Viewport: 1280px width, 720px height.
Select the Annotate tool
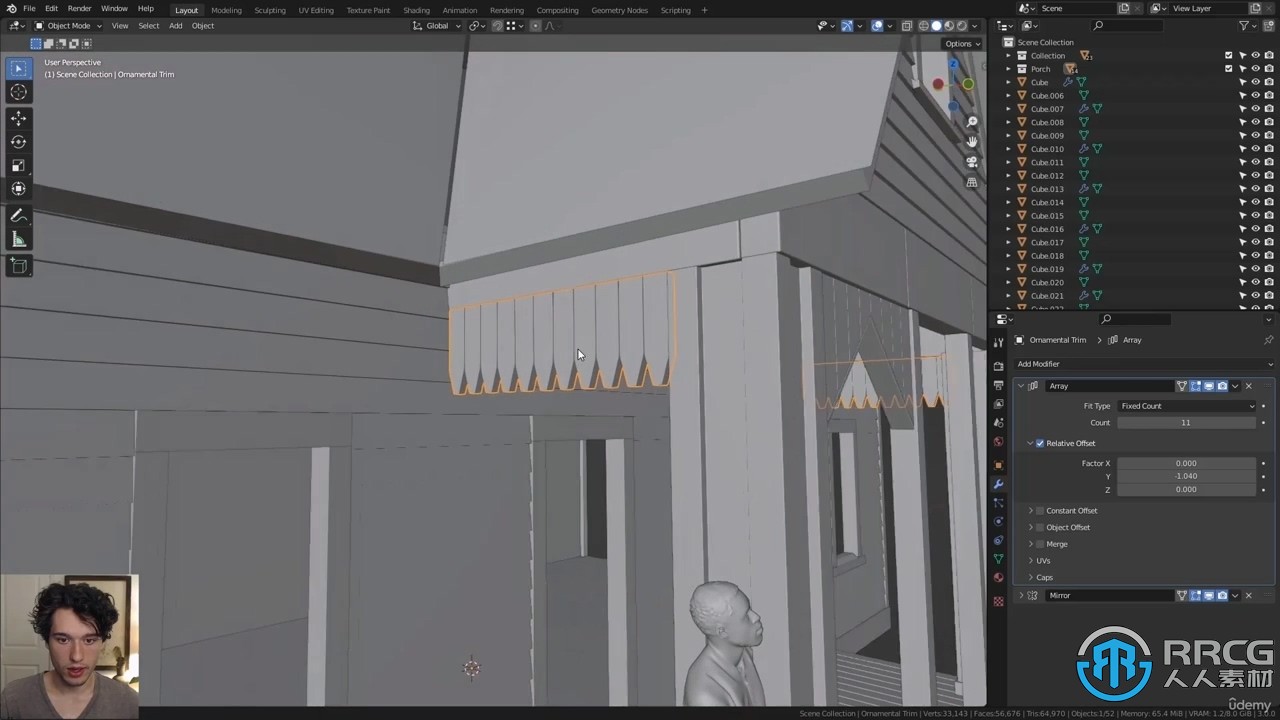coord(18,216)
